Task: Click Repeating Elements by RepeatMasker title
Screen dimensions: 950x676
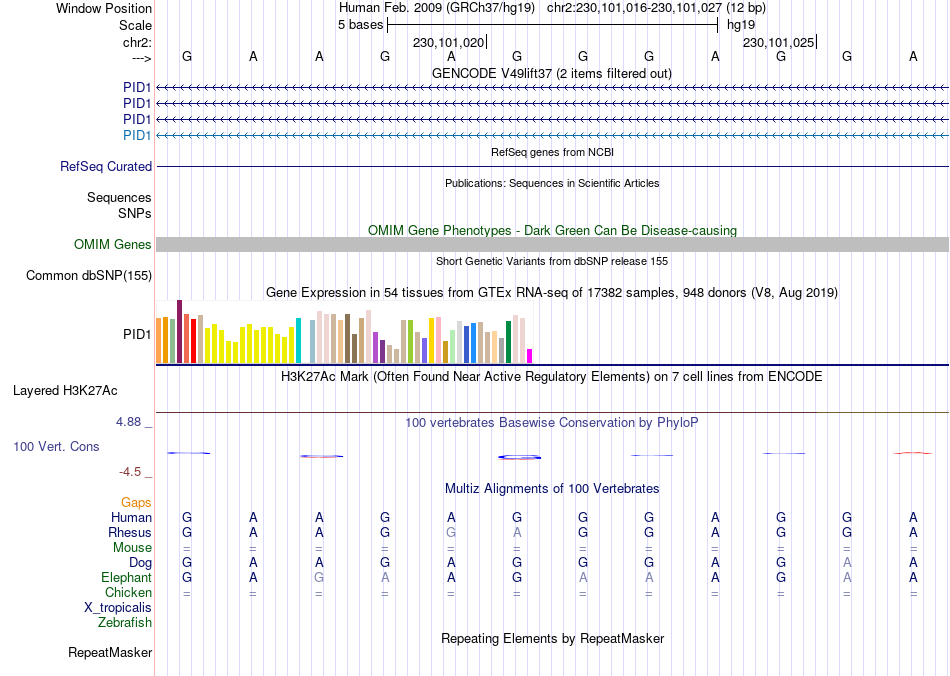Action: point(552,638)
